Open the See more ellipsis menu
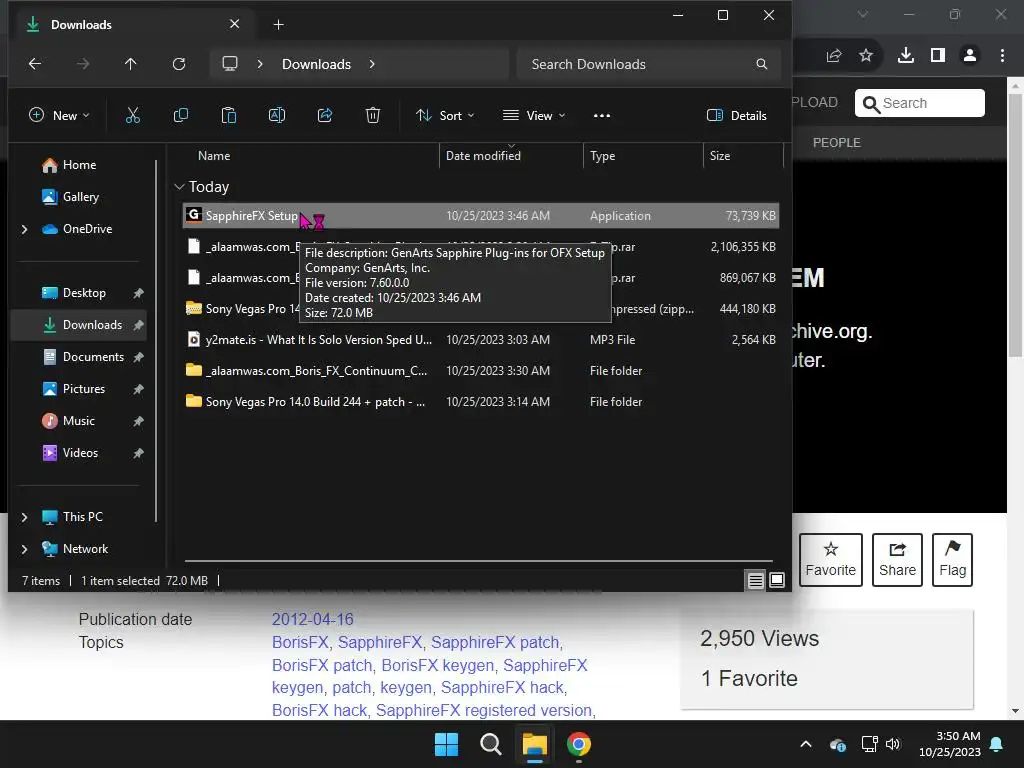 click(x=601, y=116)
